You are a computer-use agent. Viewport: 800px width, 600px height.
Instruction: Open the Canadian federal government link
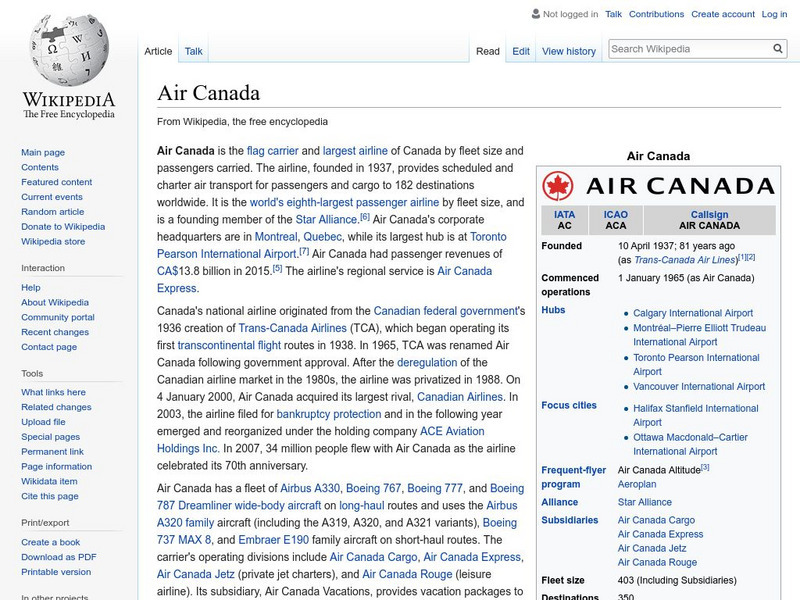tap(445, 311)
